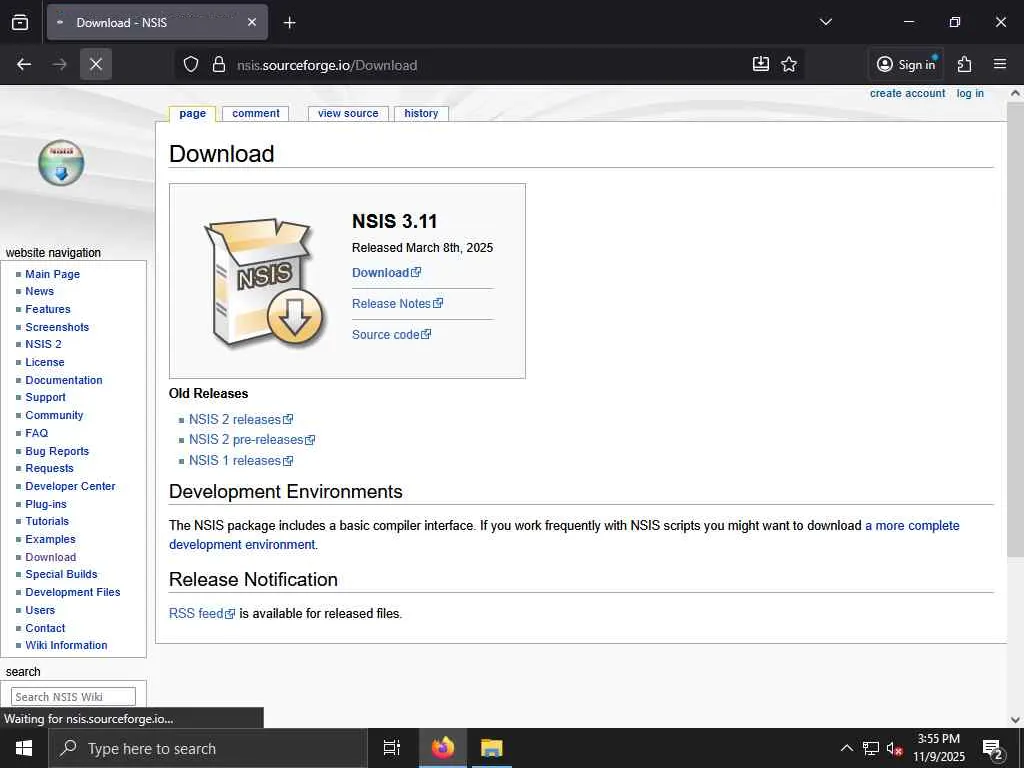Open Community in website navigation

tap(54, 415)
